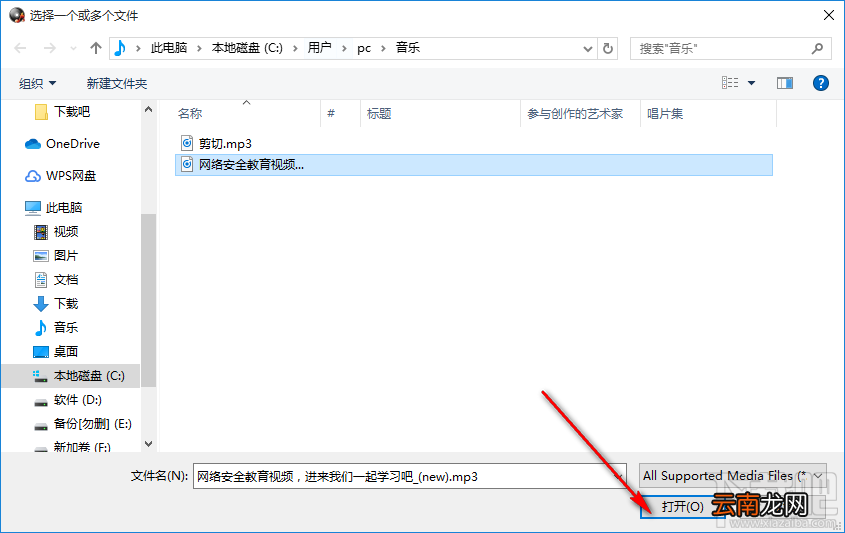Open 视频 in the sidebar
845x533 pixels.
click(x=66, y=232)
